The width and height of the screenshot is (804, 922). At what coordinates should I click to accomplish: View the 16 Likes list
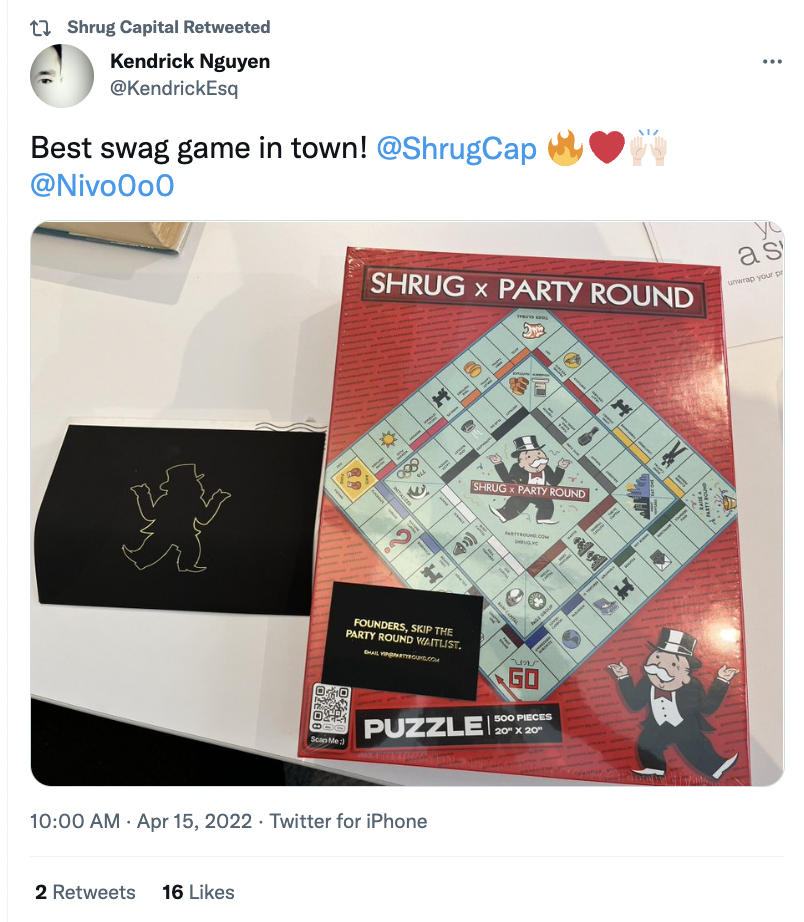point(198,892)
